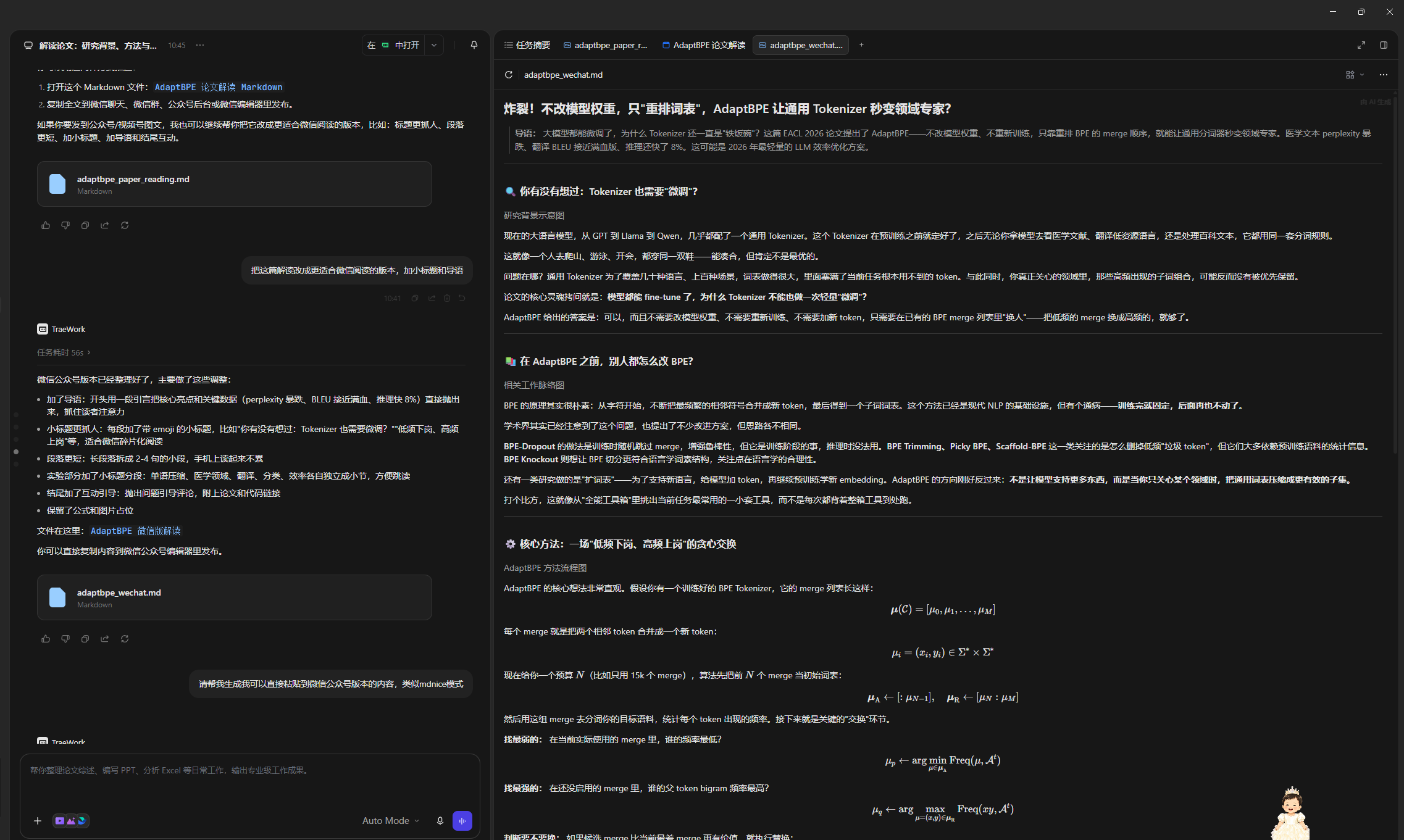Image resolution: width=1404 pixels, height=840 pixels.
Task: Switch to the adaptbpe_paper_r... tab
Action: pyautogui.click(x=606, y=45)
